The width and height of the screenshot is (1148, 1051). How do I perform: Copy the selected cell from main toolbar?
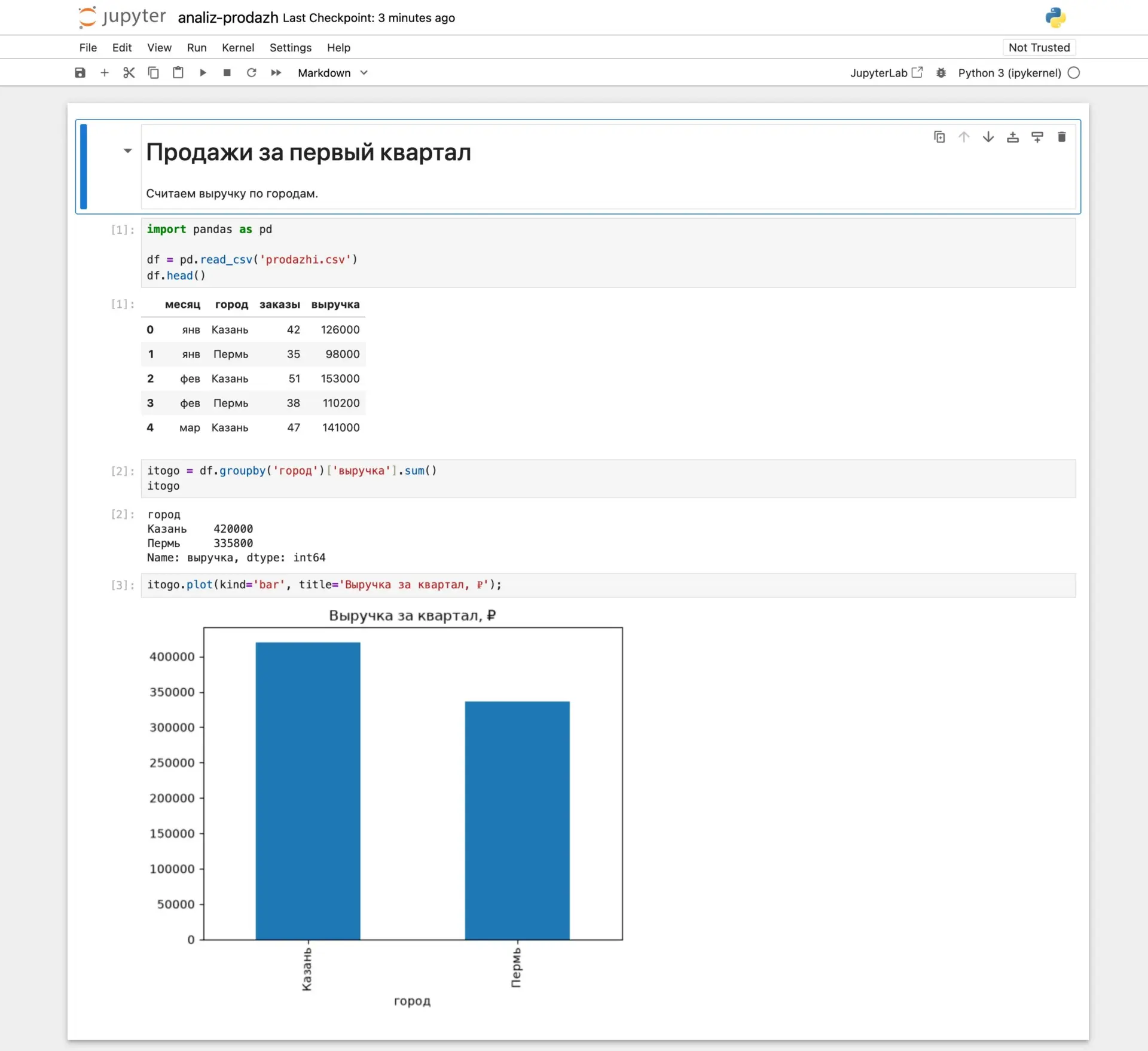point(154,73)
